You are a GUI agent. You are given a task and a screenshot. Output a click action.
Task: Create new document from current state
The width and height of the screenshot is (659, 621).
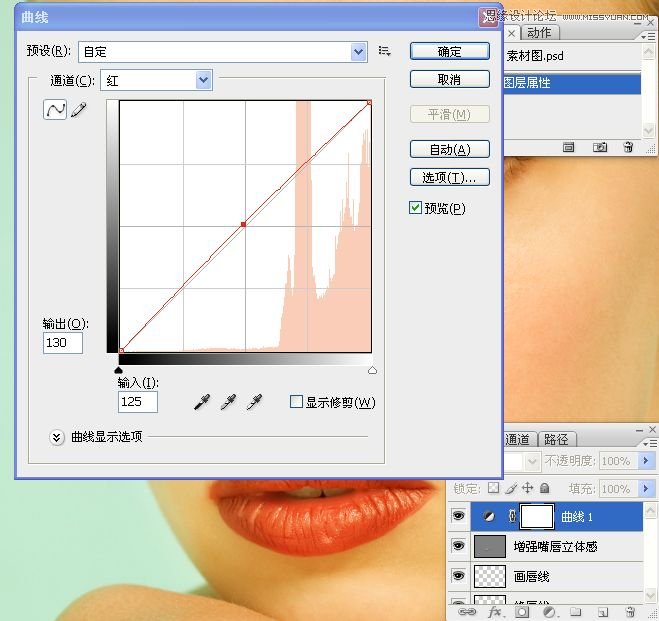569,147
